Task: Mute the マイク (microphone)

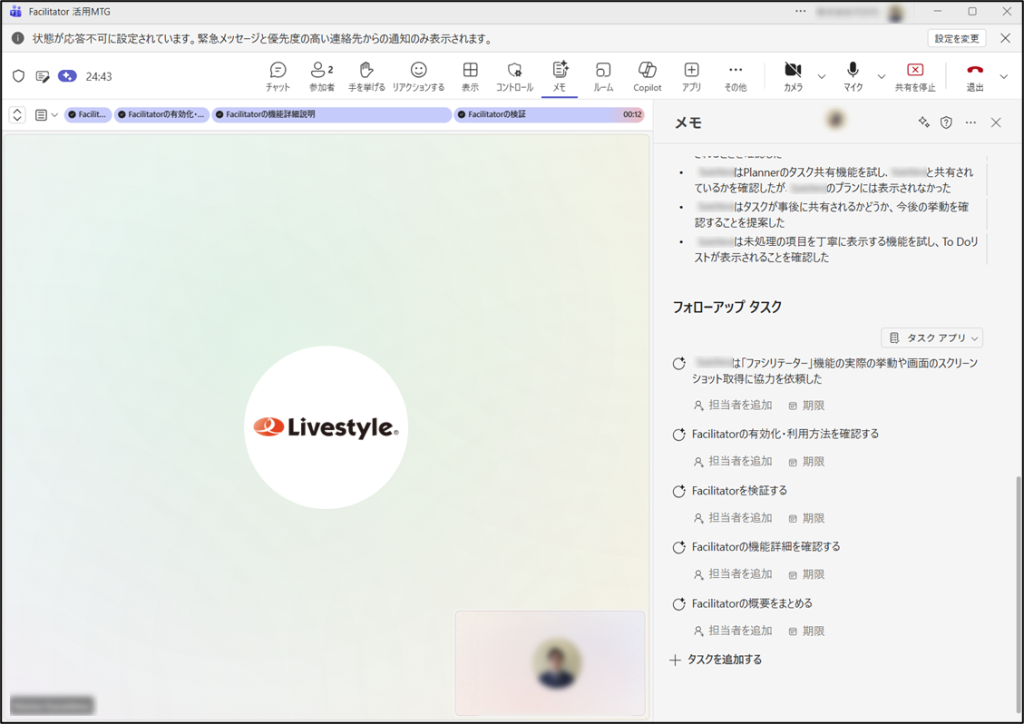Action: [x=853, y=76]
